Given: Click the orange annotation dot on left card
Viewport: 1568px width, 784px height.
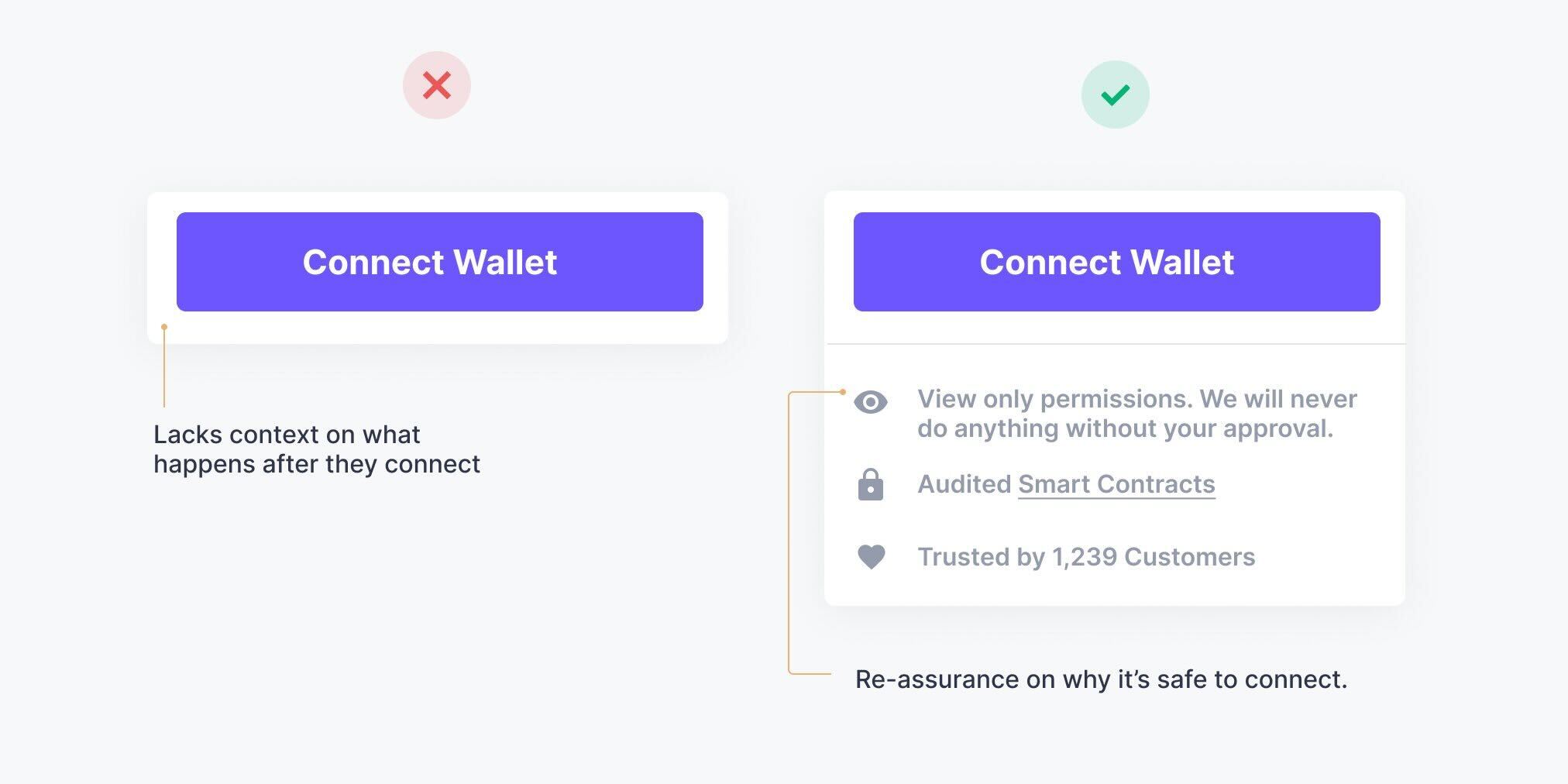Looking at the screenshot, I should coord(164,327).
